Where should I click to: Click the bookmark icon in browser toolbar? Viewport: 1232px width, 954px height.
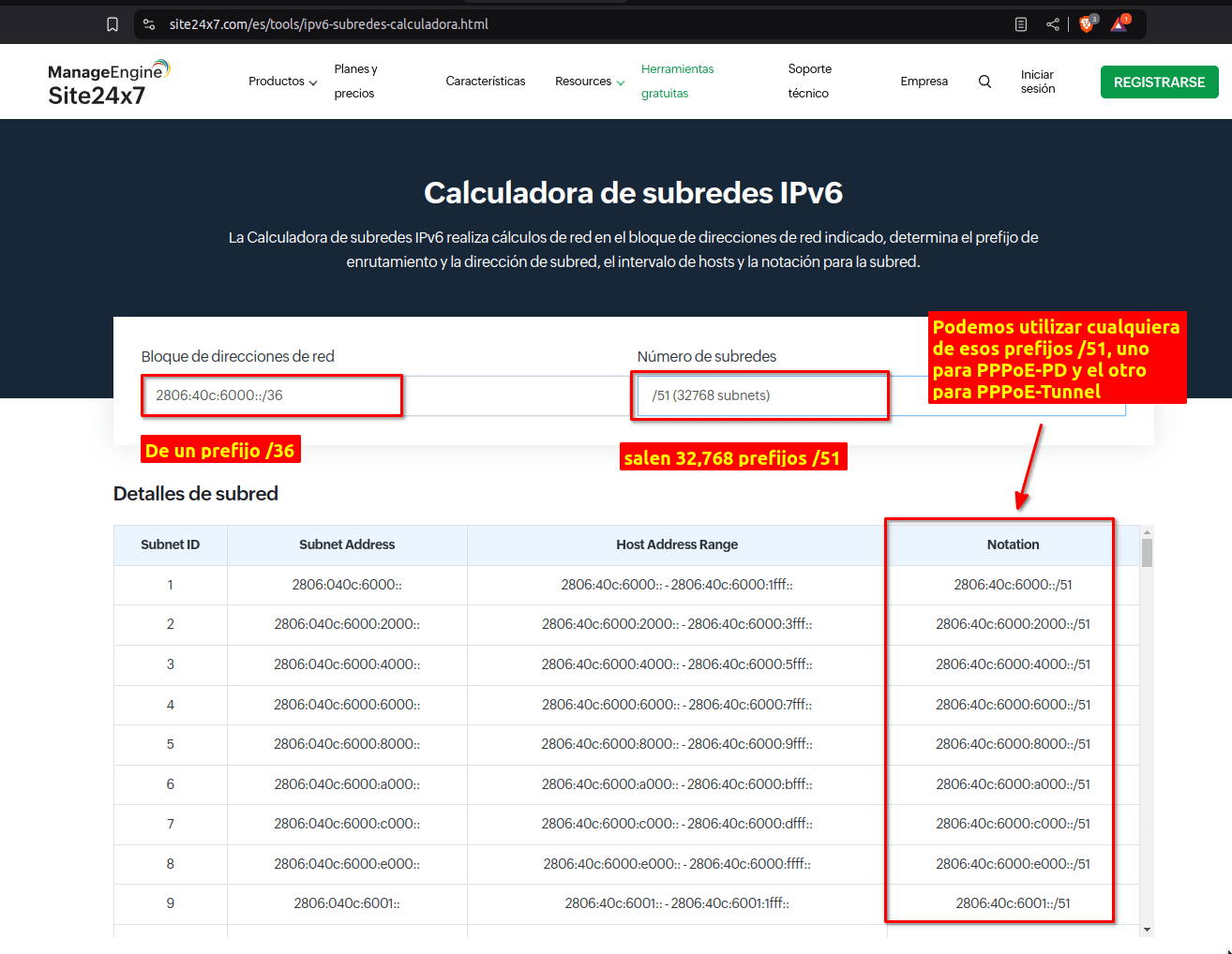click(113, 24)
